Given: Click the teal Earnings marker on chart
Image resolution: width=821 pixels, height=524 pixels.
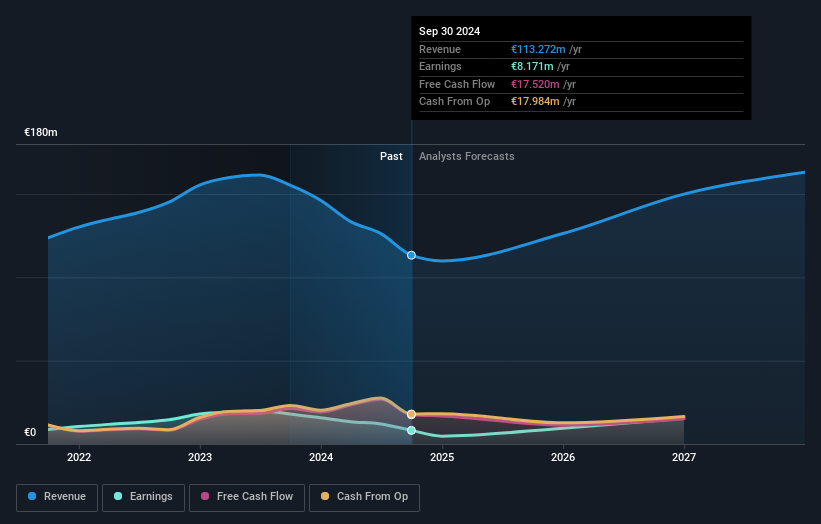Looking at the screenshot, I should tap(411, 430).
